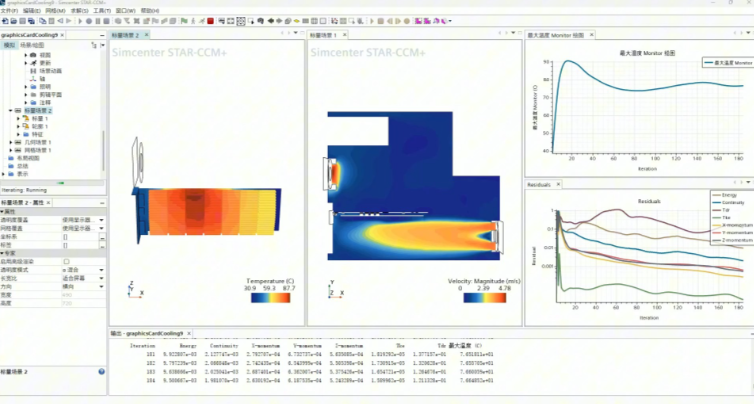Click the open folder icon in toolbar
754x404 pixels.
[x=14, y=21]
